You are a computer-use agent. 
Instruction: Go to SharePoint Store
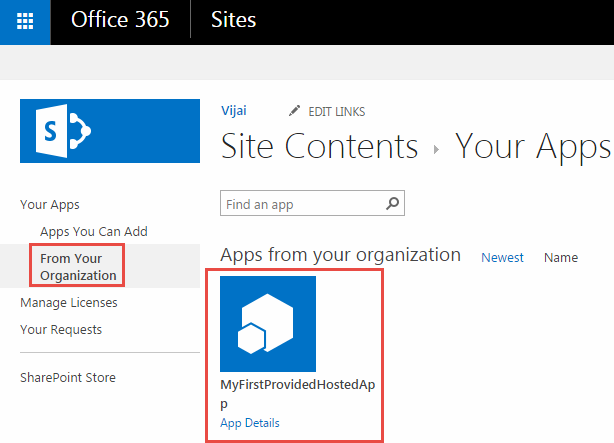(67, 377)
